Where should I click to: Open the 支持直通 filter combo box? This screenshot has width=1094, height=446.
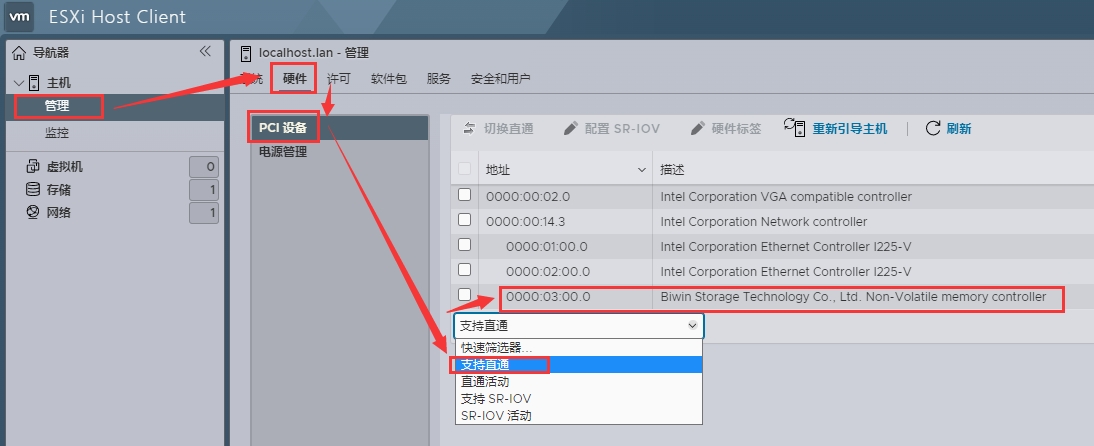pyautogui.click(x=578, y=325)
